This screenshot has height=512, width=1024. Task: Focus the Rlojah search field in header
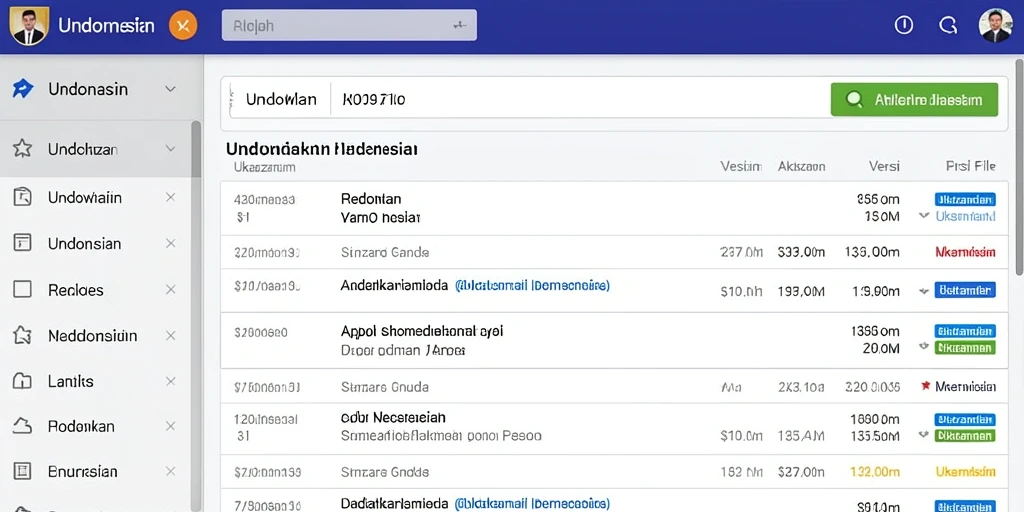click(x=349, y=25)
